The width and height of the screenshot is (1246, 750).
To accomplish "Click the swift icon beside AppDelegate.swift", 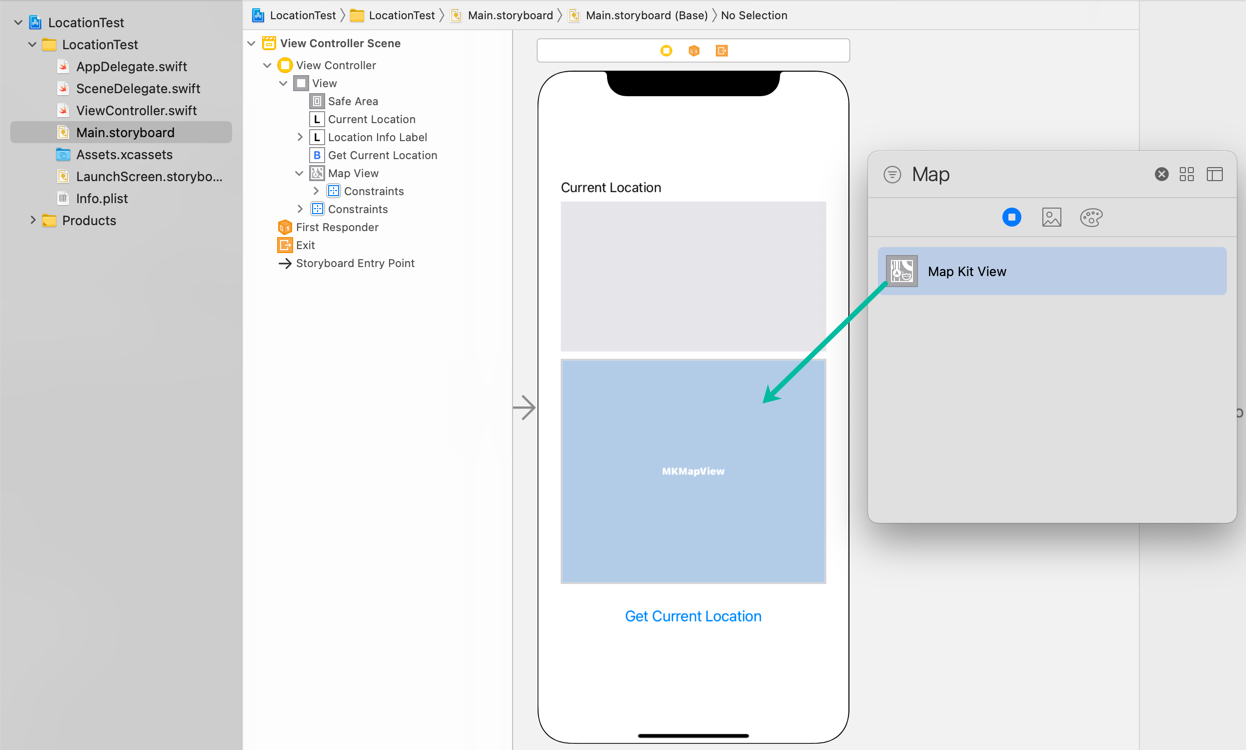I will pos(63,67).
